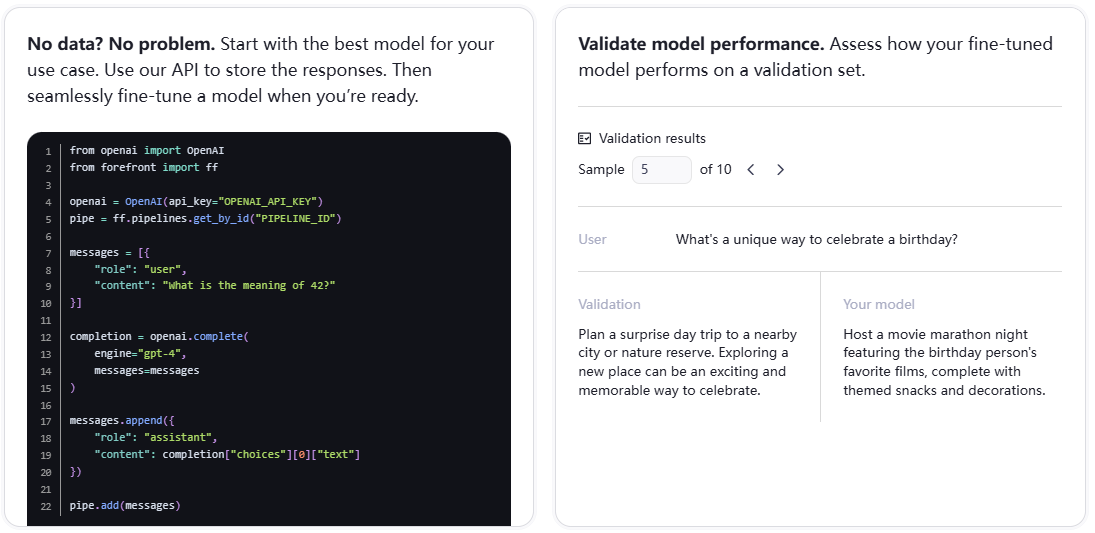Image resolution: width=1095 pixels, height=533 pixels.
Task: Click the "User" row label
Action: [592, 240]
